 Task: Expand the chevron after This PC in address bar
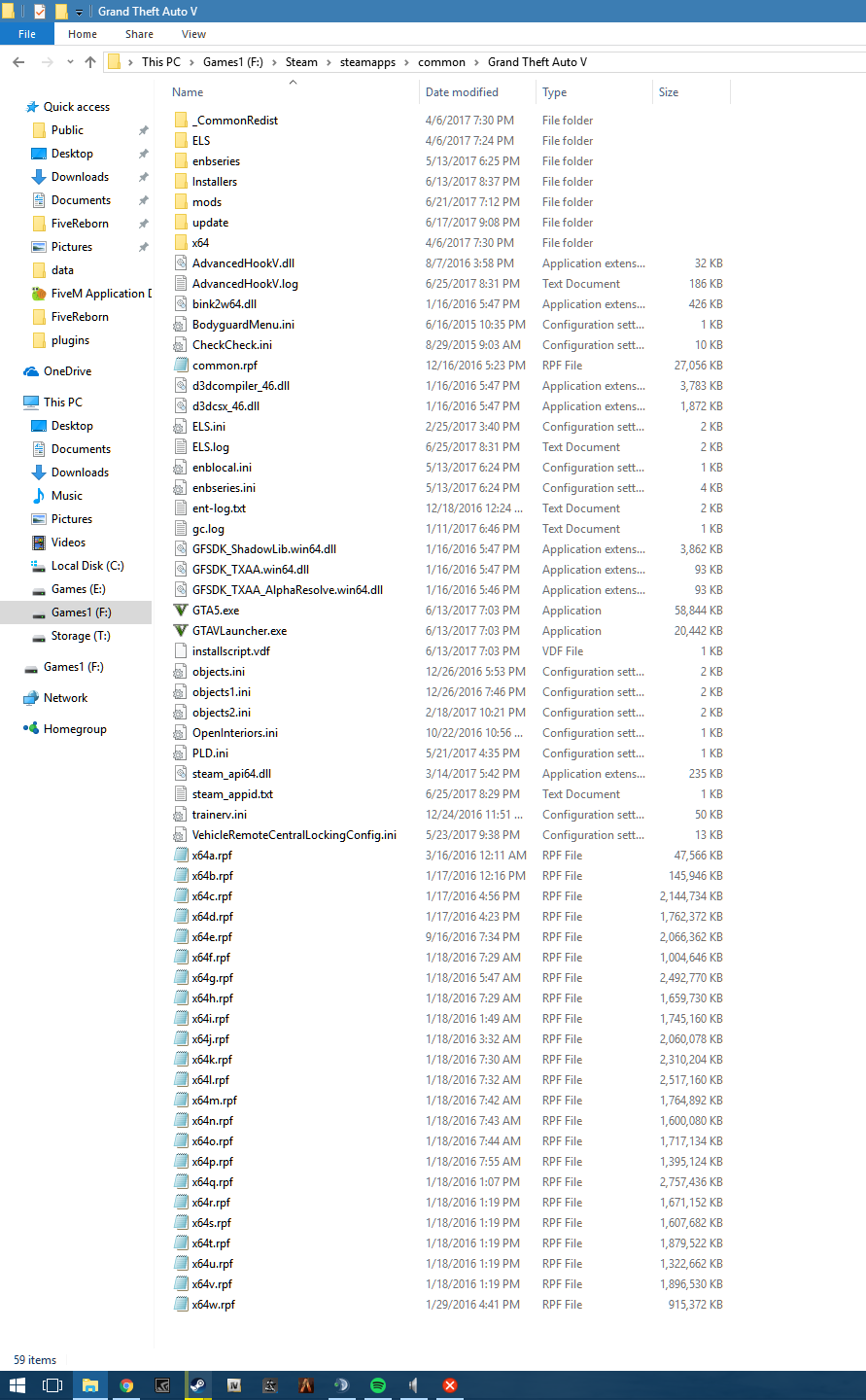tap(191, 62)
